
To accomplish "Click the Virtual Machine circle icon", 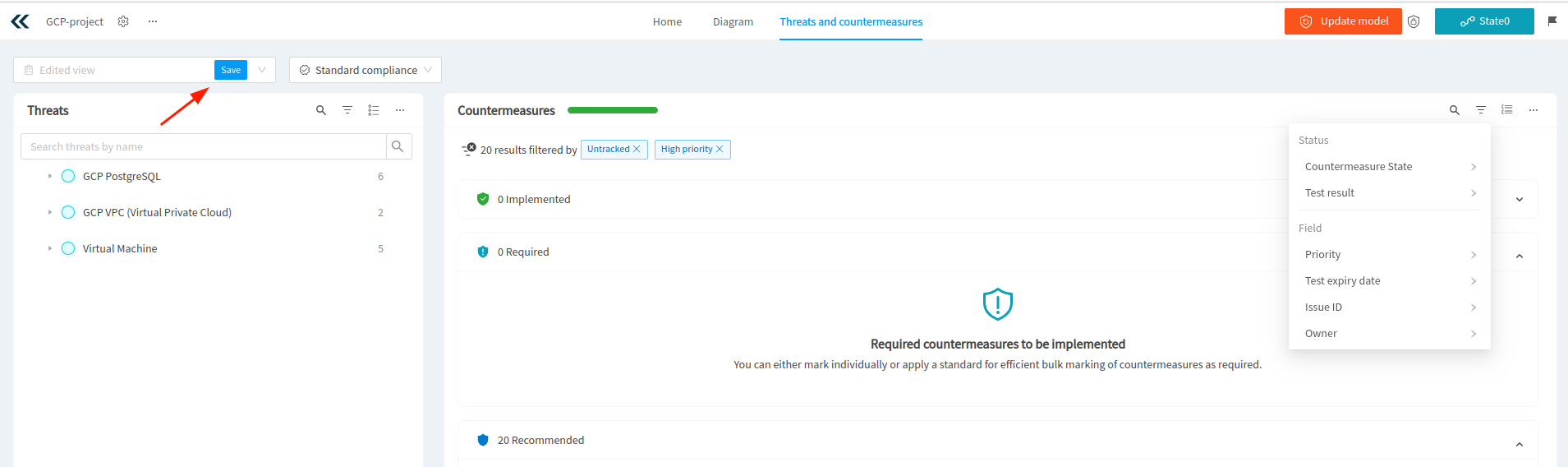I will click(x=68, y=248).
